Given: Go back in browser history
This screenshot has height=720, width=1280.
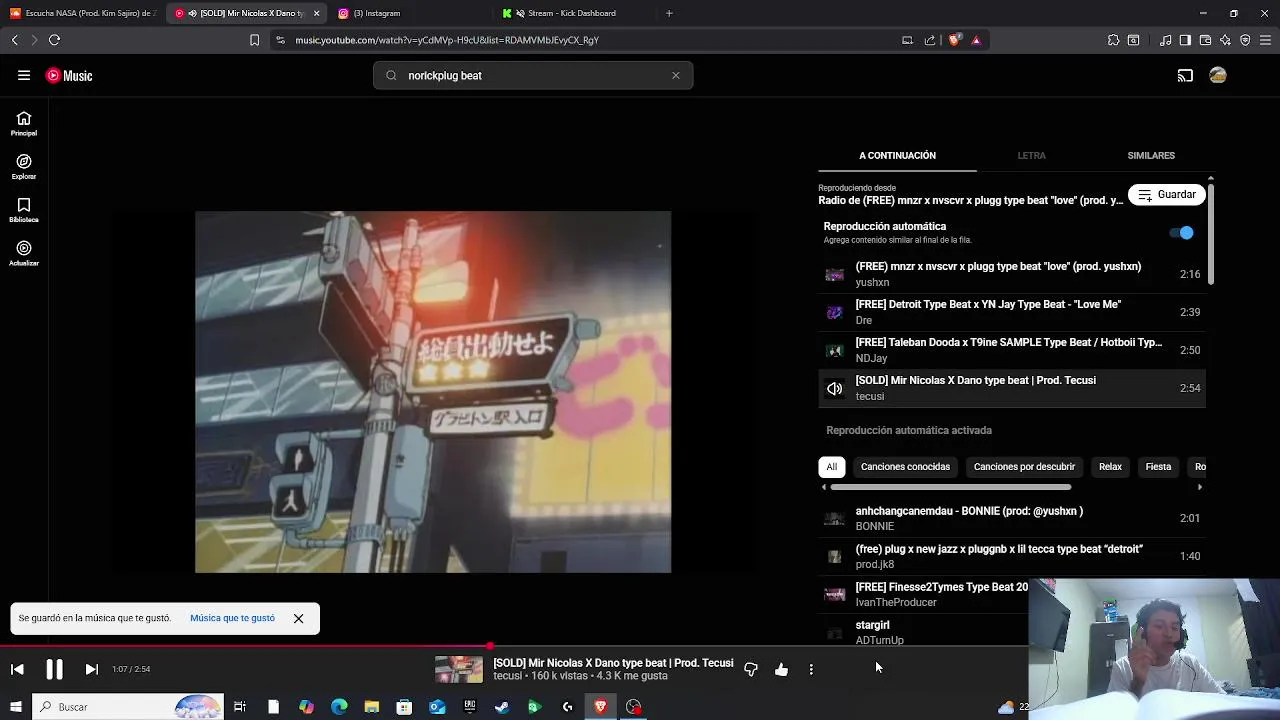Looking at the screenshot, I should pyautogui.click(x=14, y=40).
